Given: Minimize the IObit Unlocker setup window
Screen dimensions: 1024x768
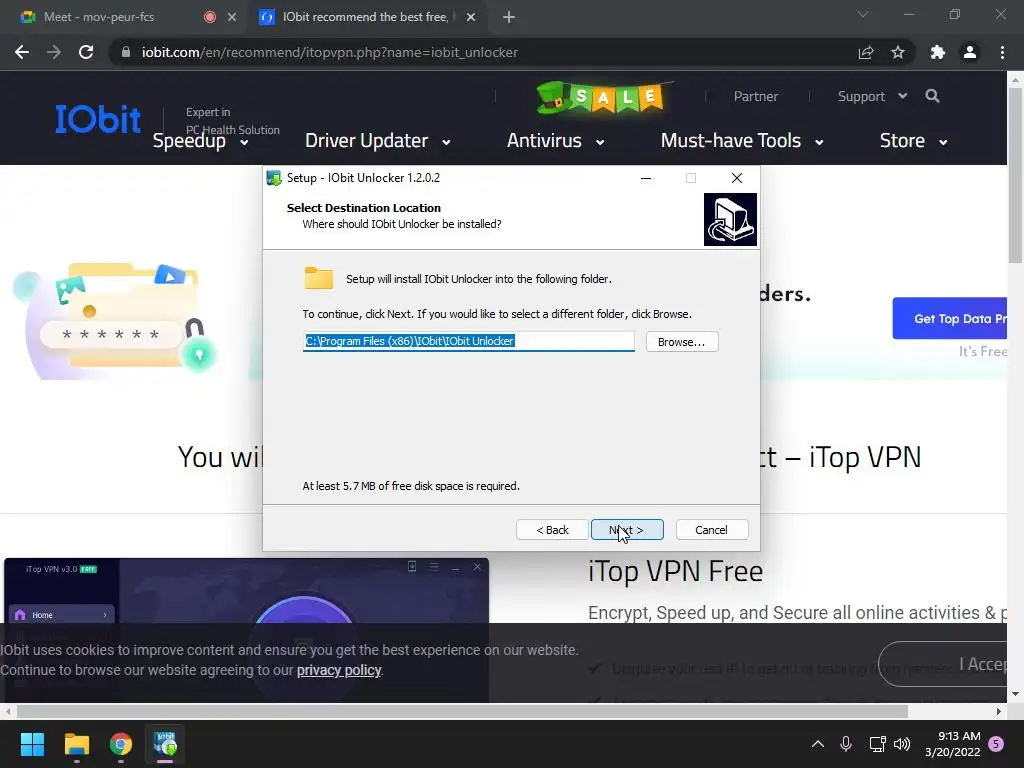Looking at the screenshot, I should pos(646,178).
